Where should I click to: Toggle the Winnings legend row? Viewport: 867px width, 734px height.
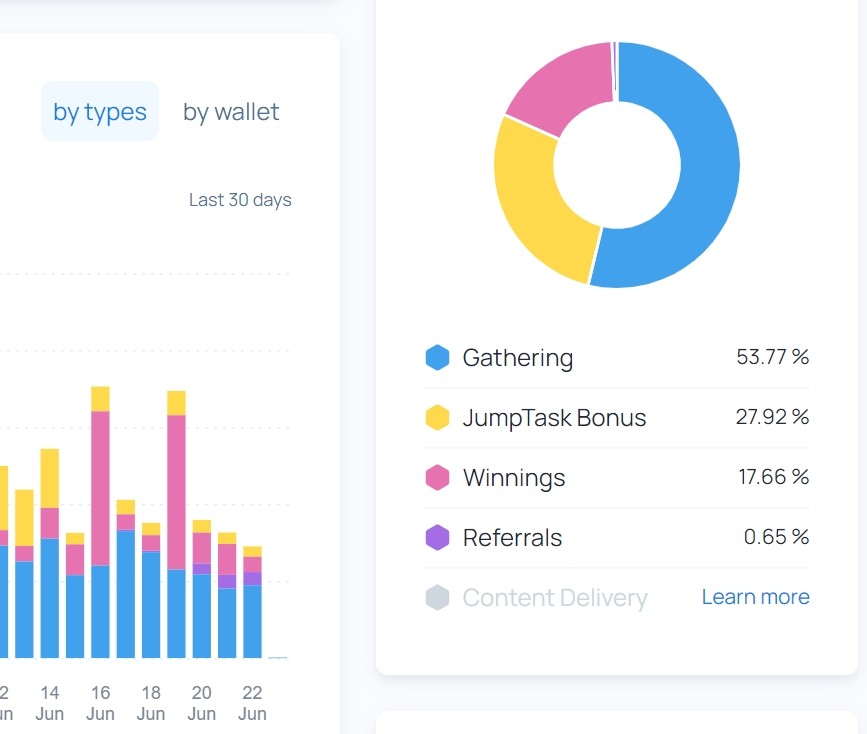pos(617,477)
